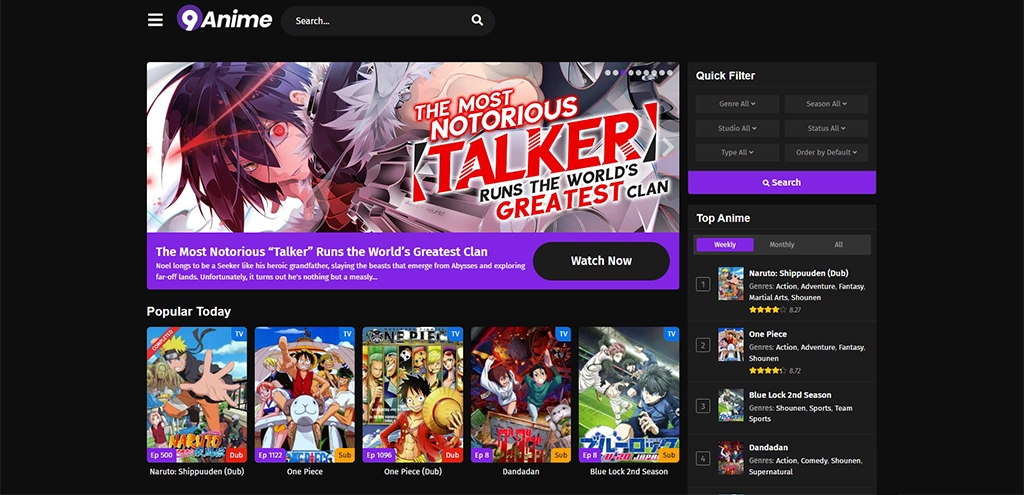Image resolution: width=1024 pixels, height=495 pixels.
Task: Go to the second banner slide dot
Action: click(x=615, y=72)
